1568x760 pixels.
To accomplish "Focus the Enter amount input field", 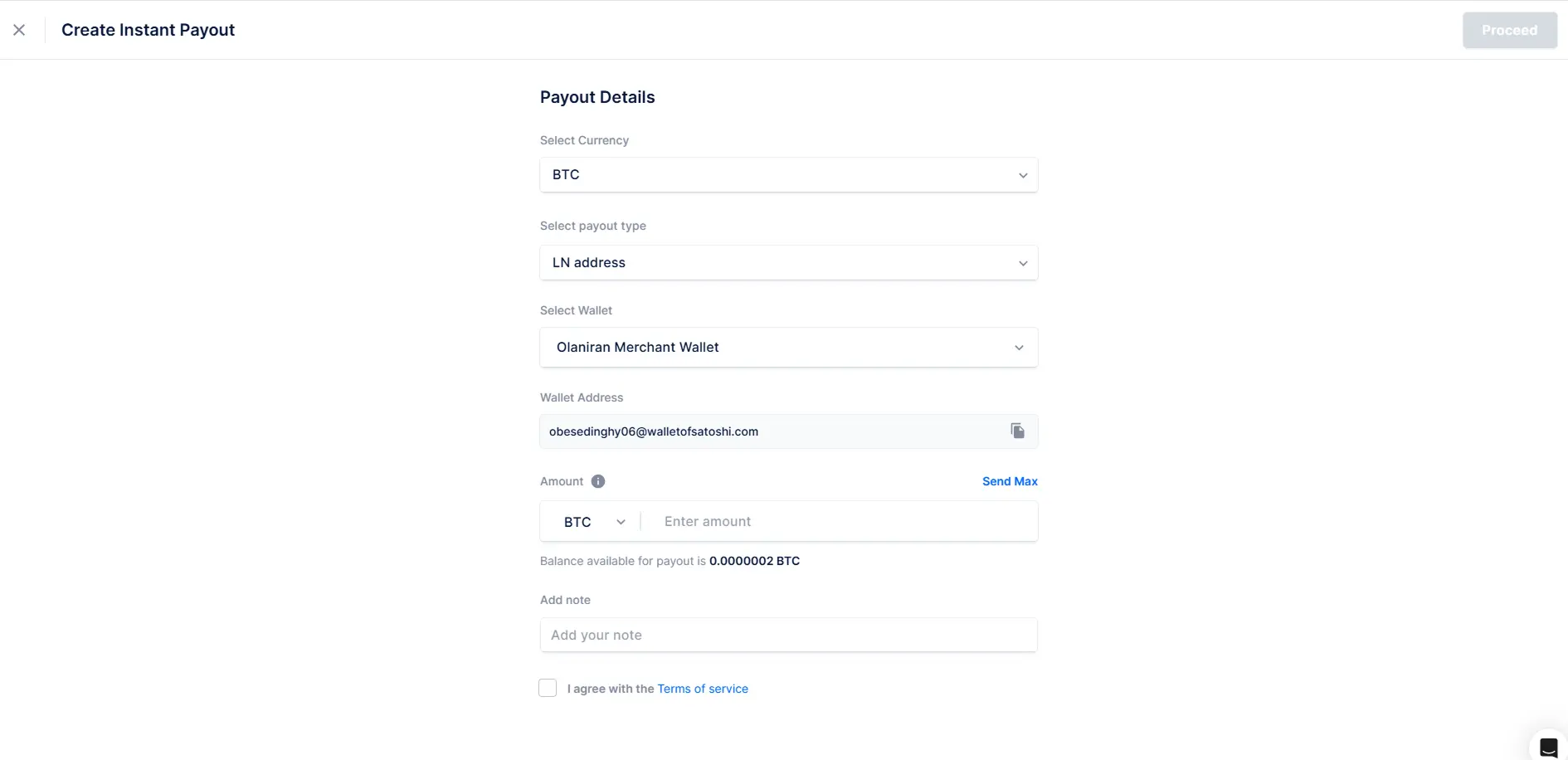I will (838, 522).
